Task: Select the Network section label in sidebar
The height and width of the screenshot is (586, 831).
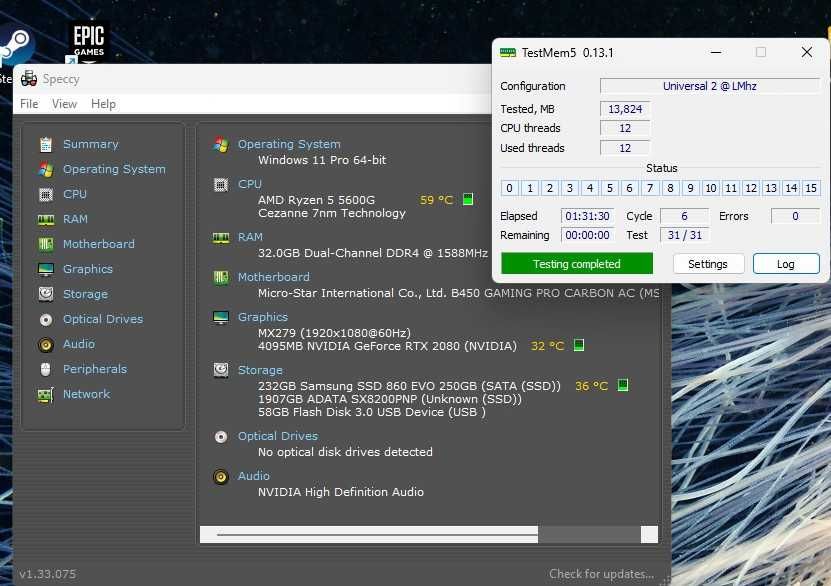Action: click(x=86, y=394)
